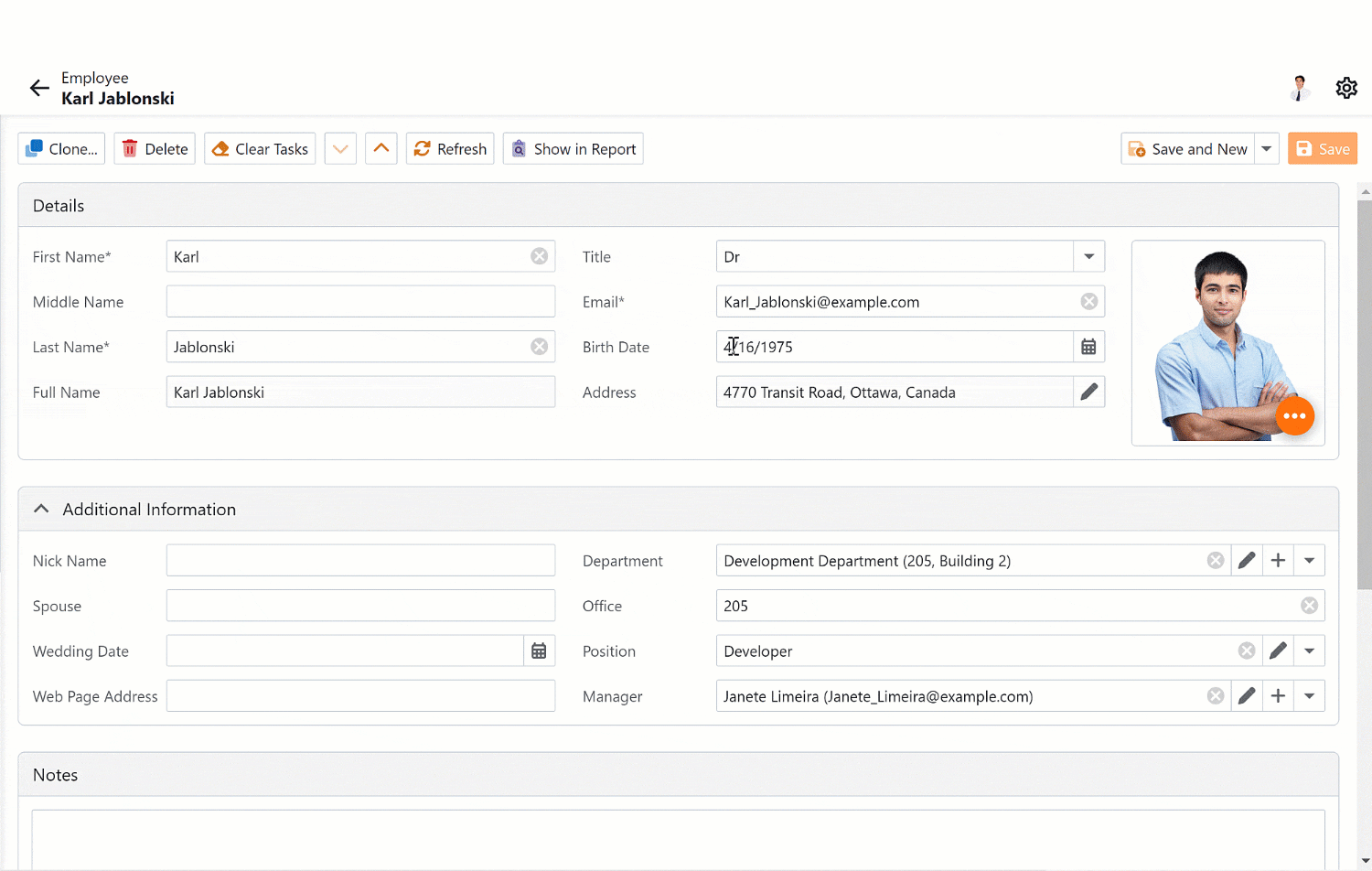The image size is (1372, 871).
Task: Expand the Position dropdown list
Action: [1309, 651]
